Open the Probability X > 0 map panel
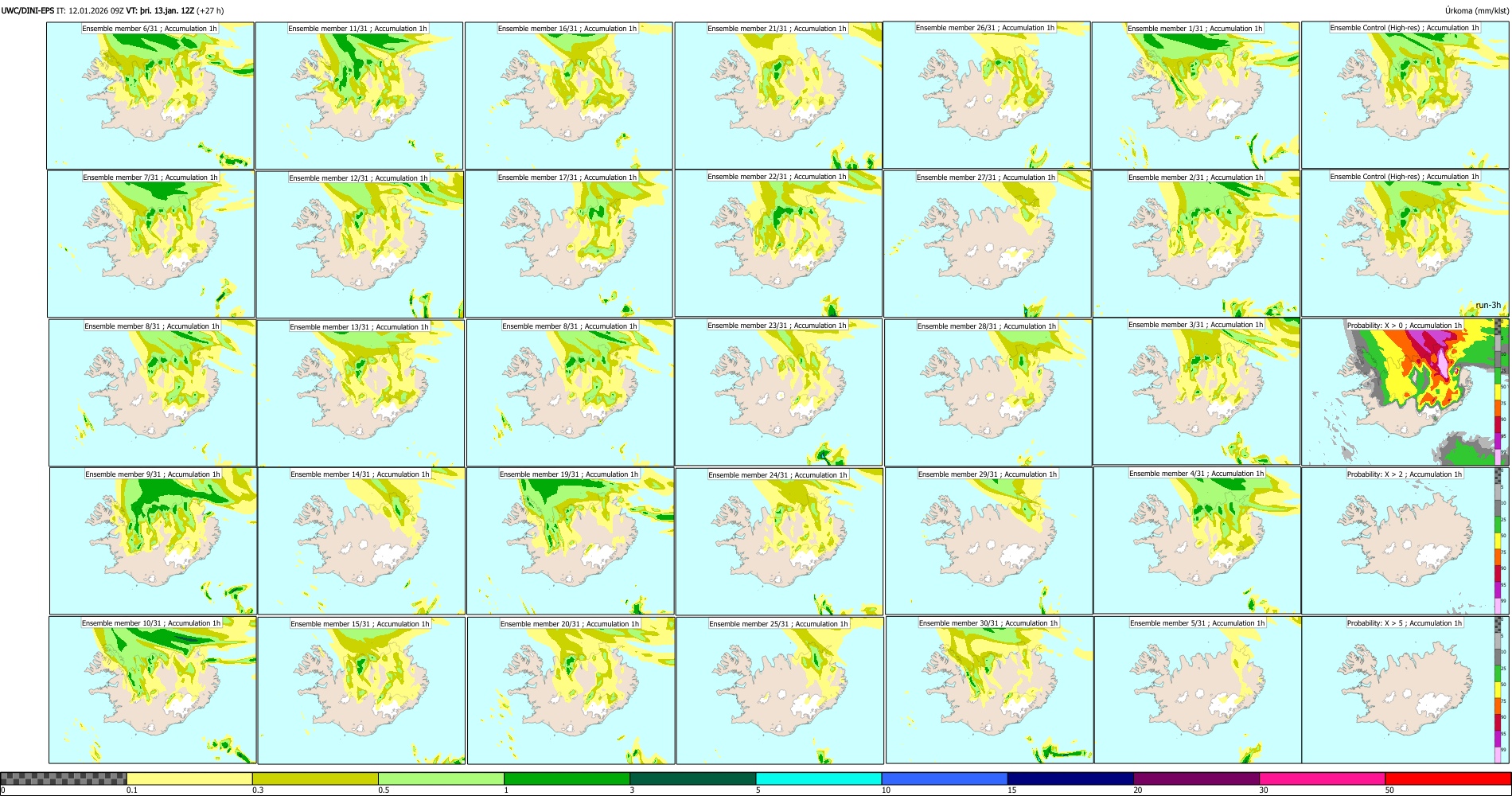The height and width of the screenshot is (796, 1512). coord(1405,392)
